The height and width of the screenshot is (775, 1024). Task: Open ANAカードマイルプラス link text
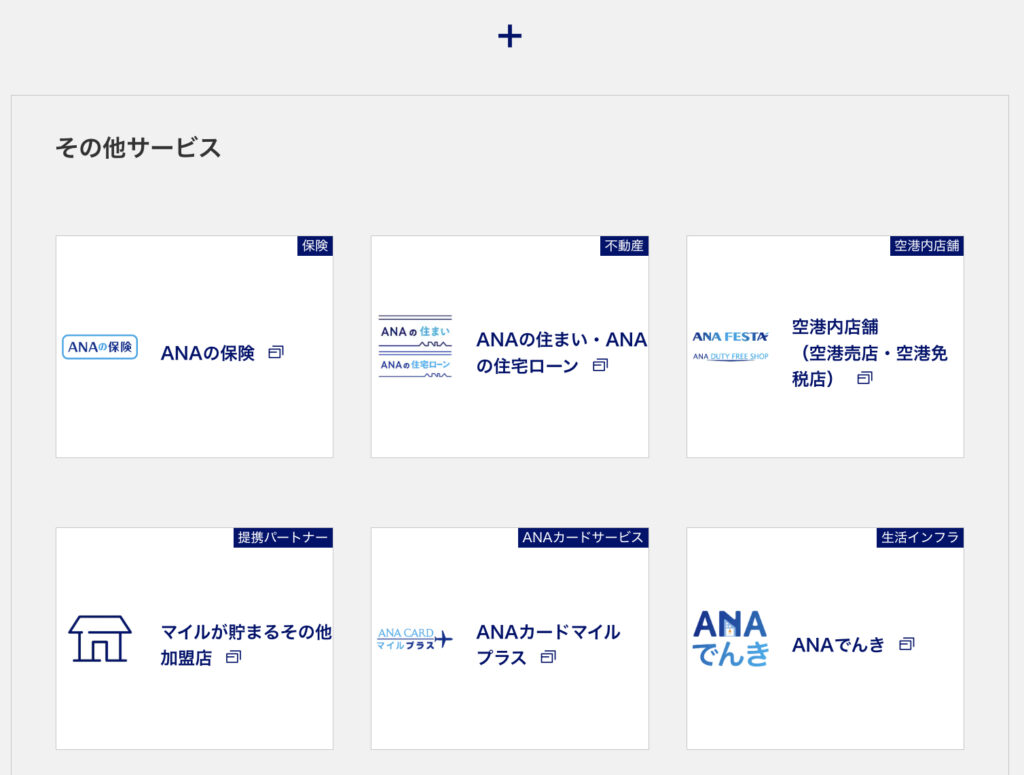[x=547, y=644]
